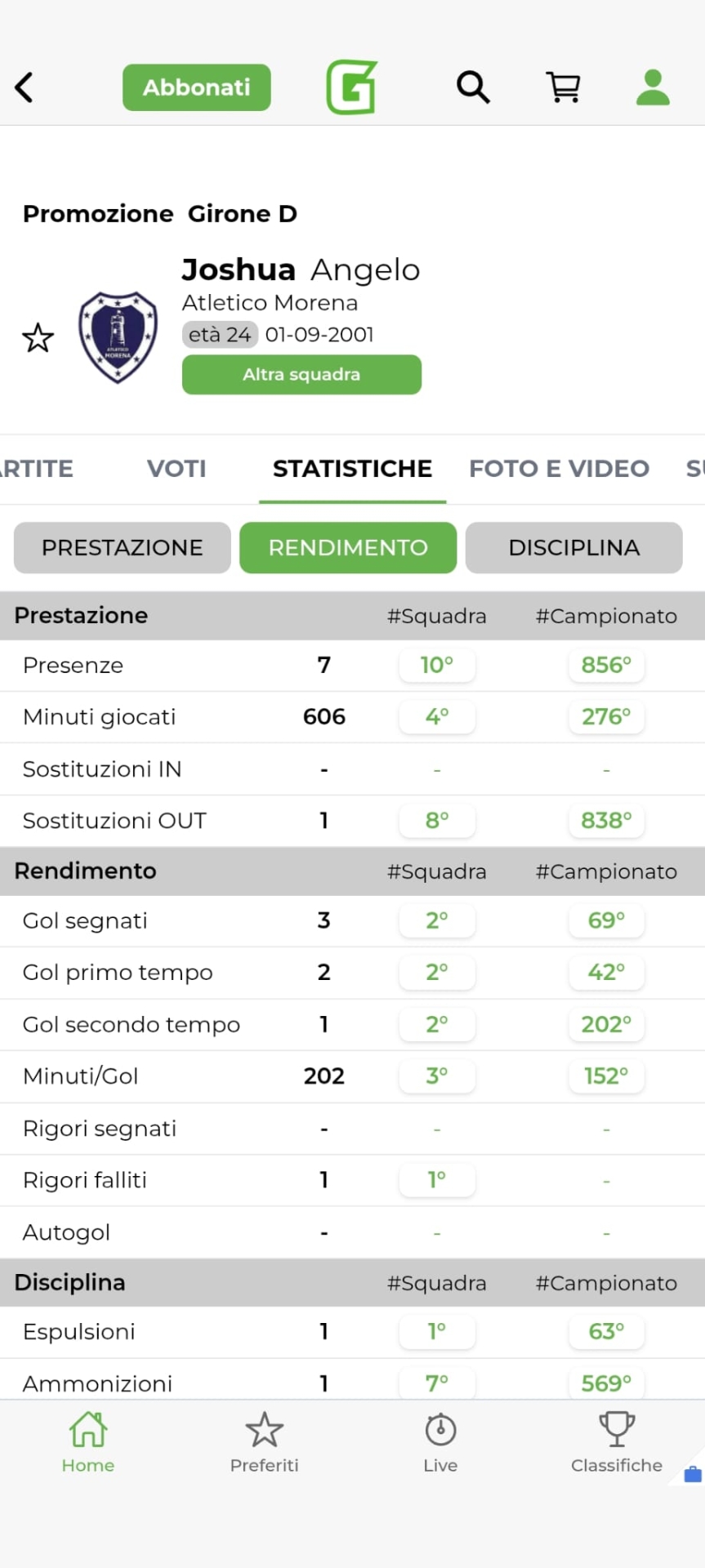Select the RENDIMENTO filter
This screenshot has height=1568, width=705.
(x=348, y=547)
